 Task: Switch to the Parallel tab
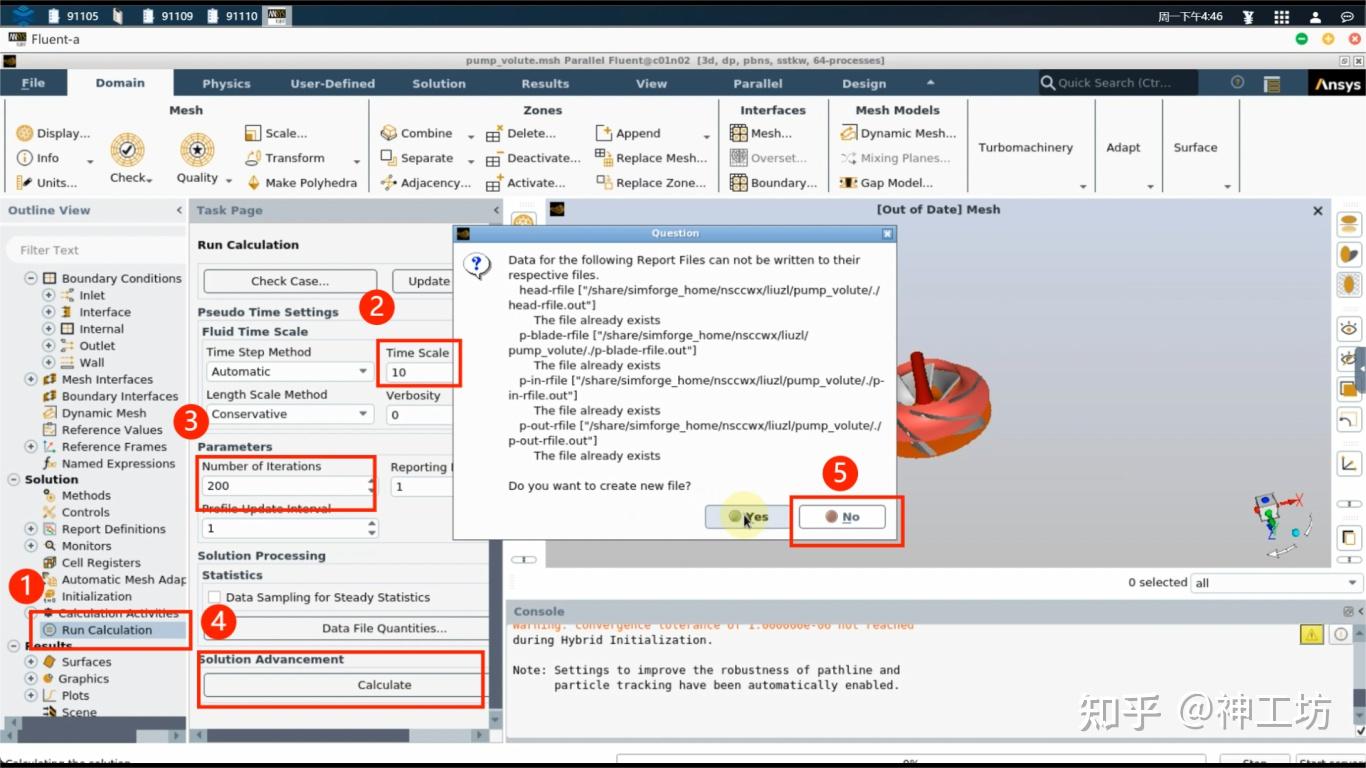[x=758, y=83]
